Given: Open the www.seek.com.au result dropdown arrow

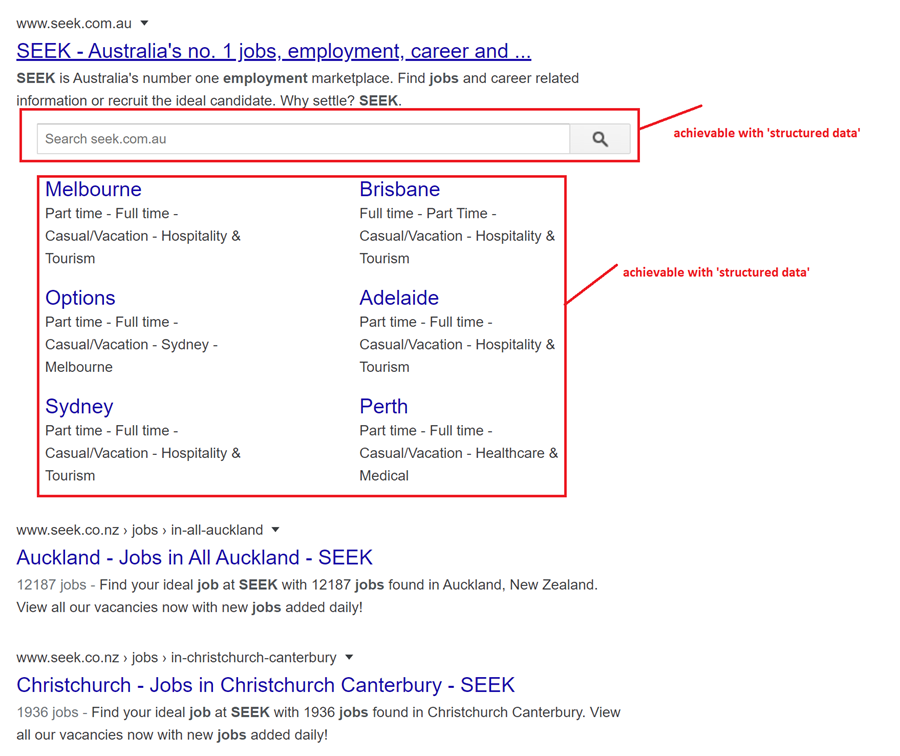Looking at the screenshot, I should point(145,23).
